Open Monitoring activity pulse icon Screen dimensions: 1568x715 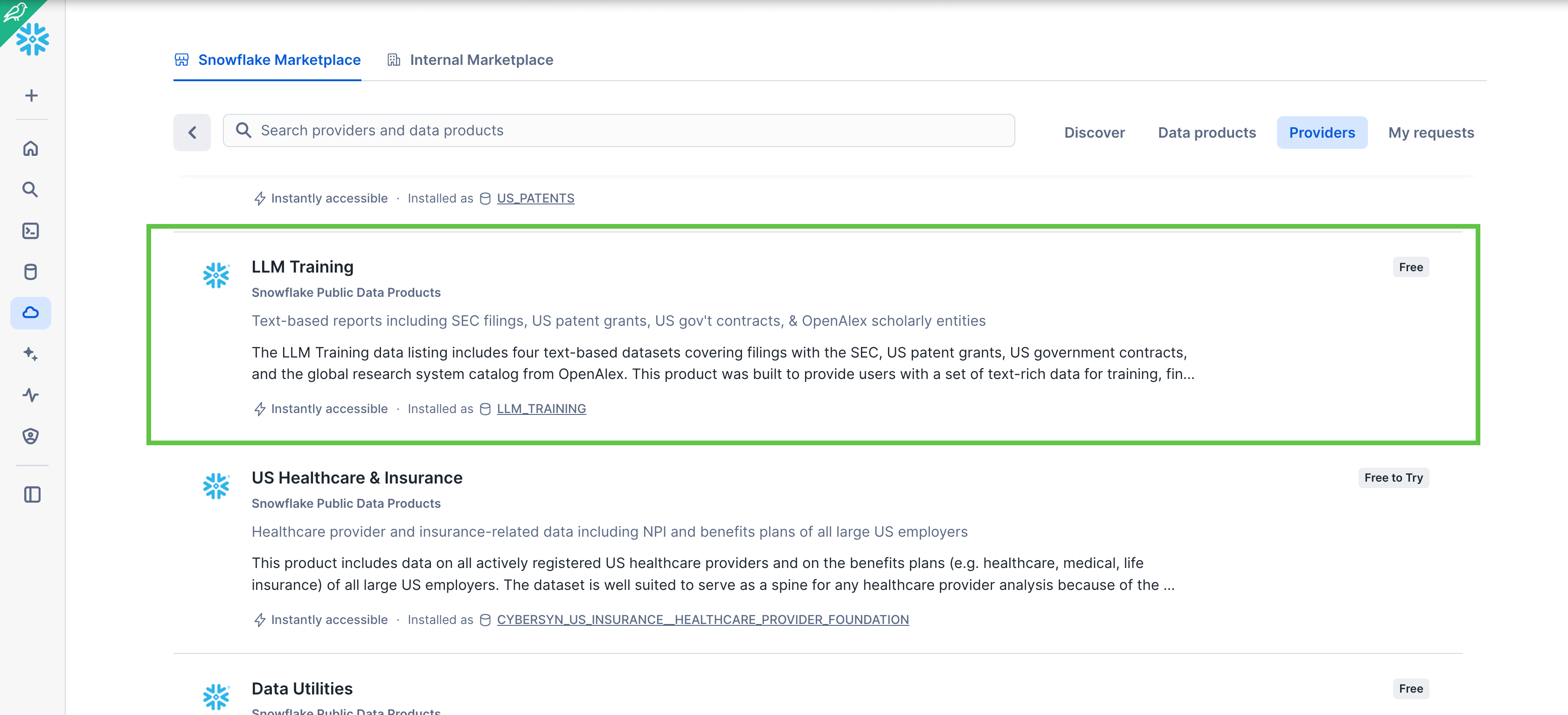click(30, 395)
